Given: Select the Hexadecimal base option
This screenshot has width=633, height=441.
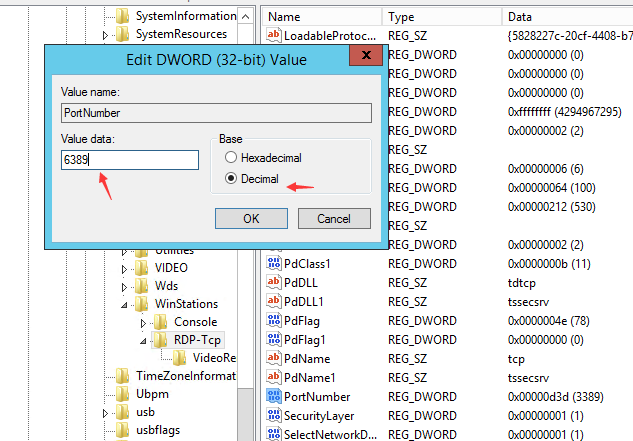Looking at the screenshot, I should point(232,158).
